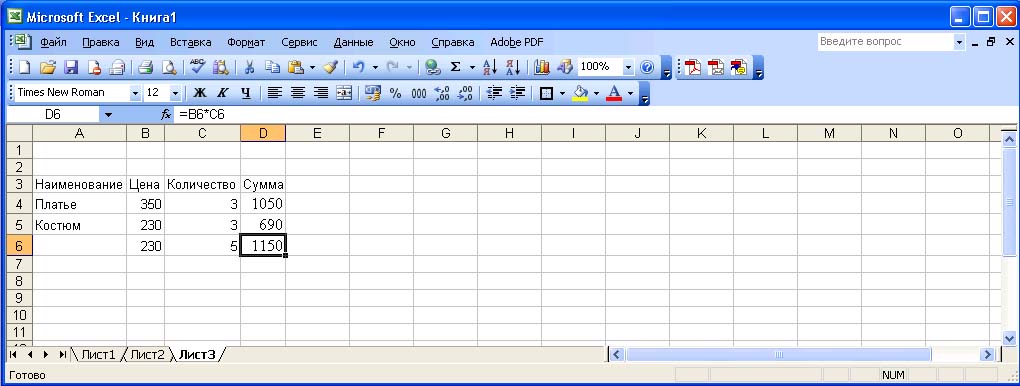
Task: Apply thousands separator 000 format
Action: click(419, 93)
